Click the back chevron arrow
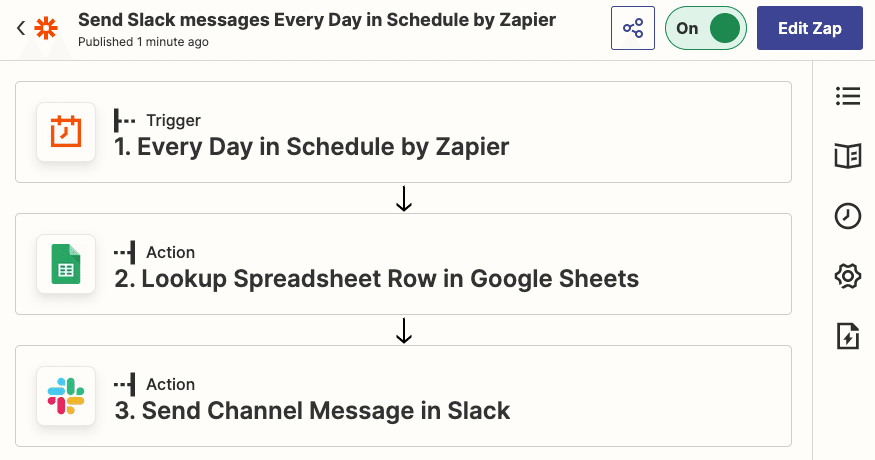Image resolution: width=875 pixels, height=460 pixels. click(21, 28)
